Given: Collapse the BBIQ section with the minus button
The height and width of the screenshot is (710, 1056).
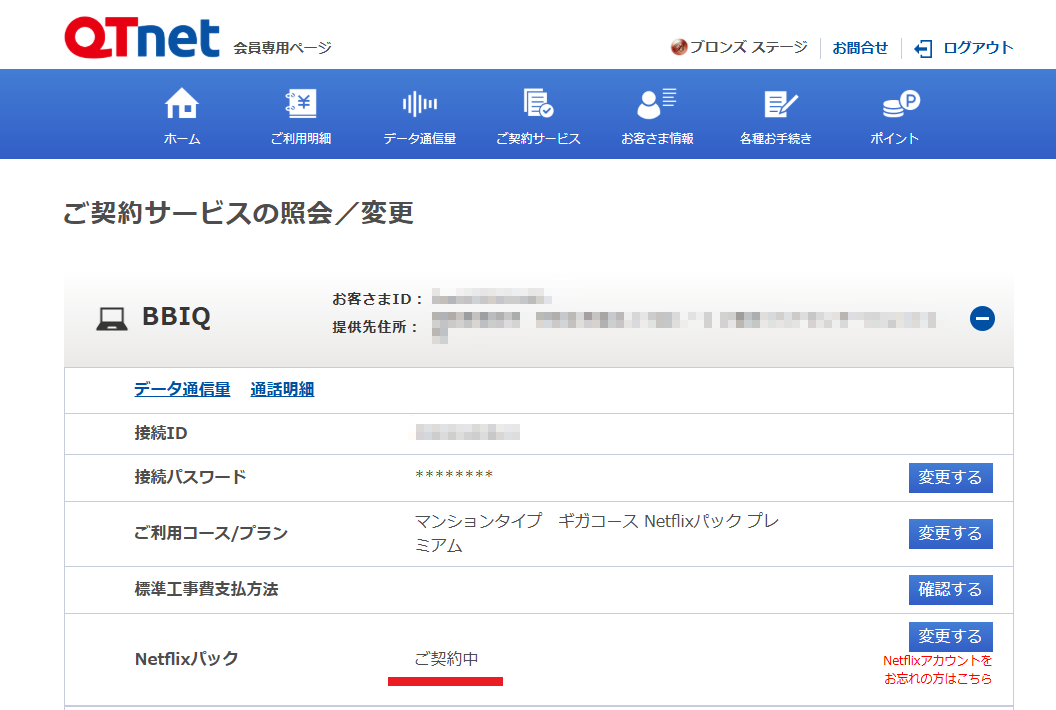Looking at the screenshot, I should (x=982, y=319).
